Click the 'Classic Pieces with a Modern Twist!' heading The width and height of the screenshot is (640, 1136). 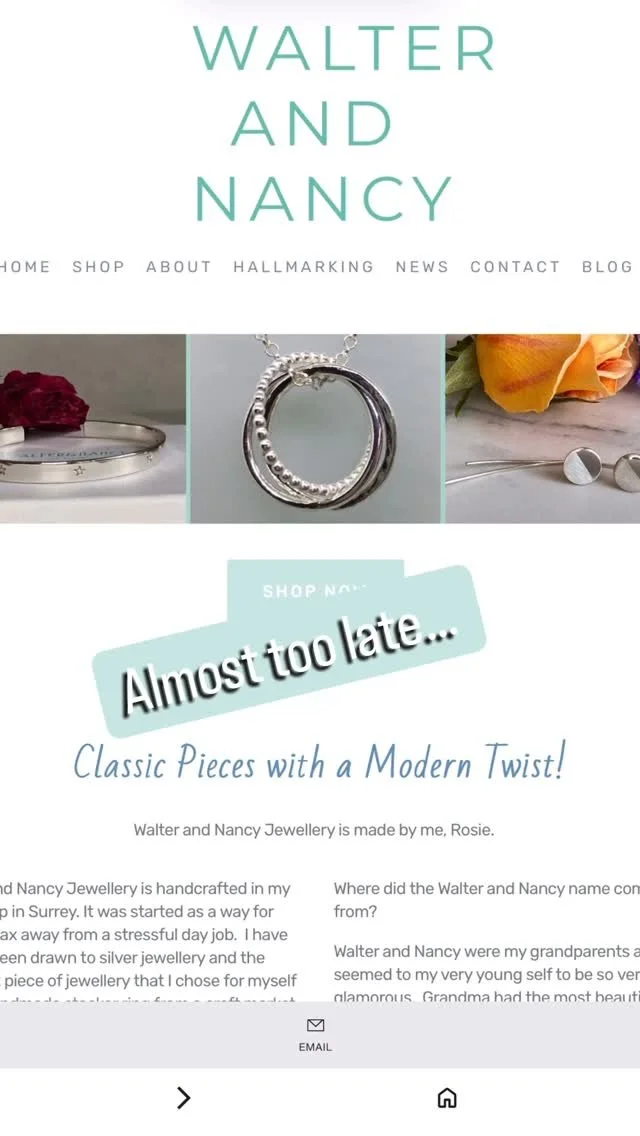click(x=319, y=762)
